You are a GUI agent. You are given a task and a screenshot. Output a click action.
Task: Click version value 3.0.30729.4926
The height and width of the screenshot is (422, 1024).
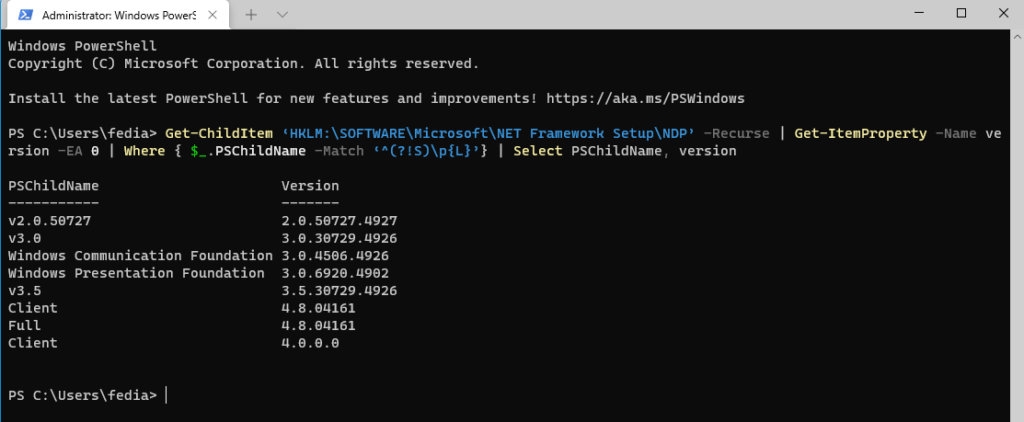[340, 238]
